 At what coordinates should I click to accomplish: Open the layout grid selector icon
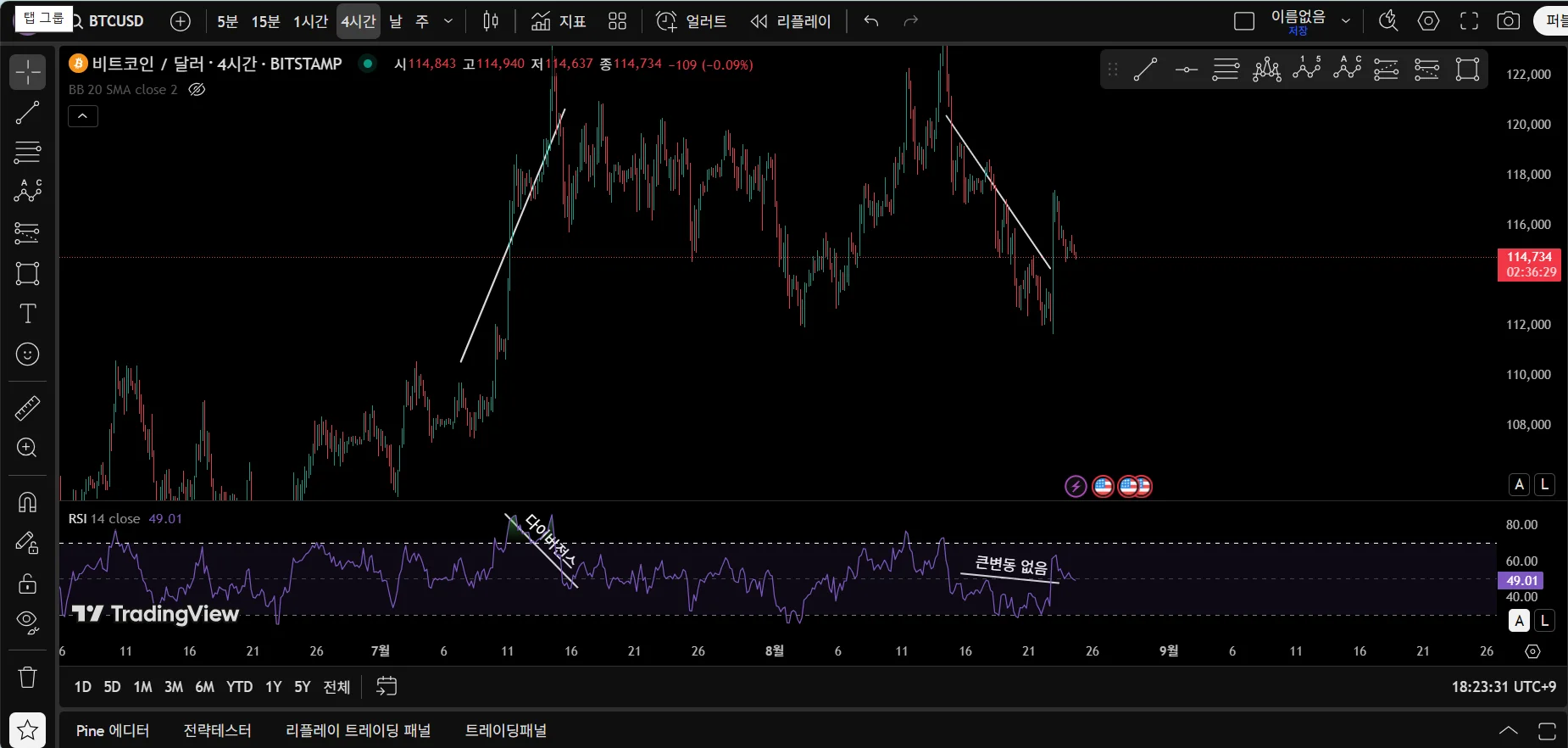coord(617,21)
